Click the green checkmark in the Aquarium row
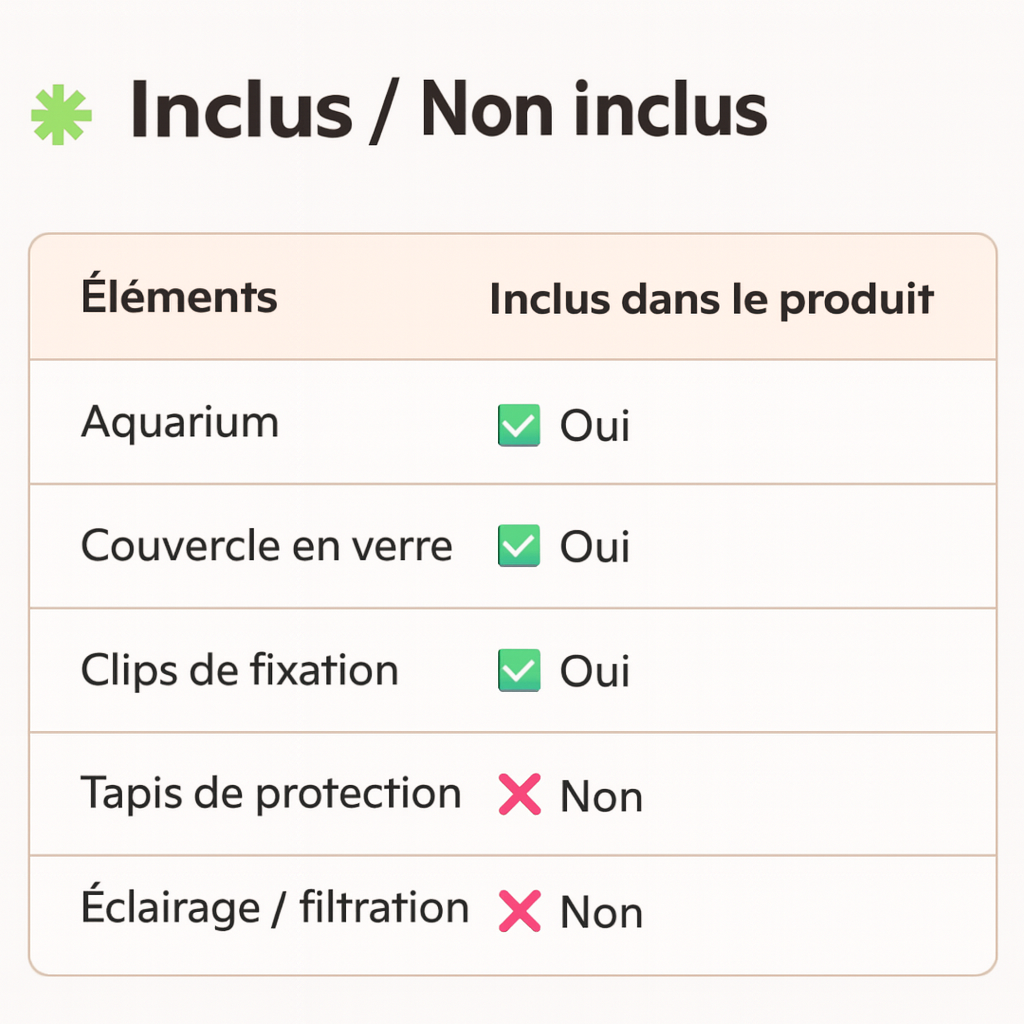The image size is (1024, 1024). click(x=518, y=425)
